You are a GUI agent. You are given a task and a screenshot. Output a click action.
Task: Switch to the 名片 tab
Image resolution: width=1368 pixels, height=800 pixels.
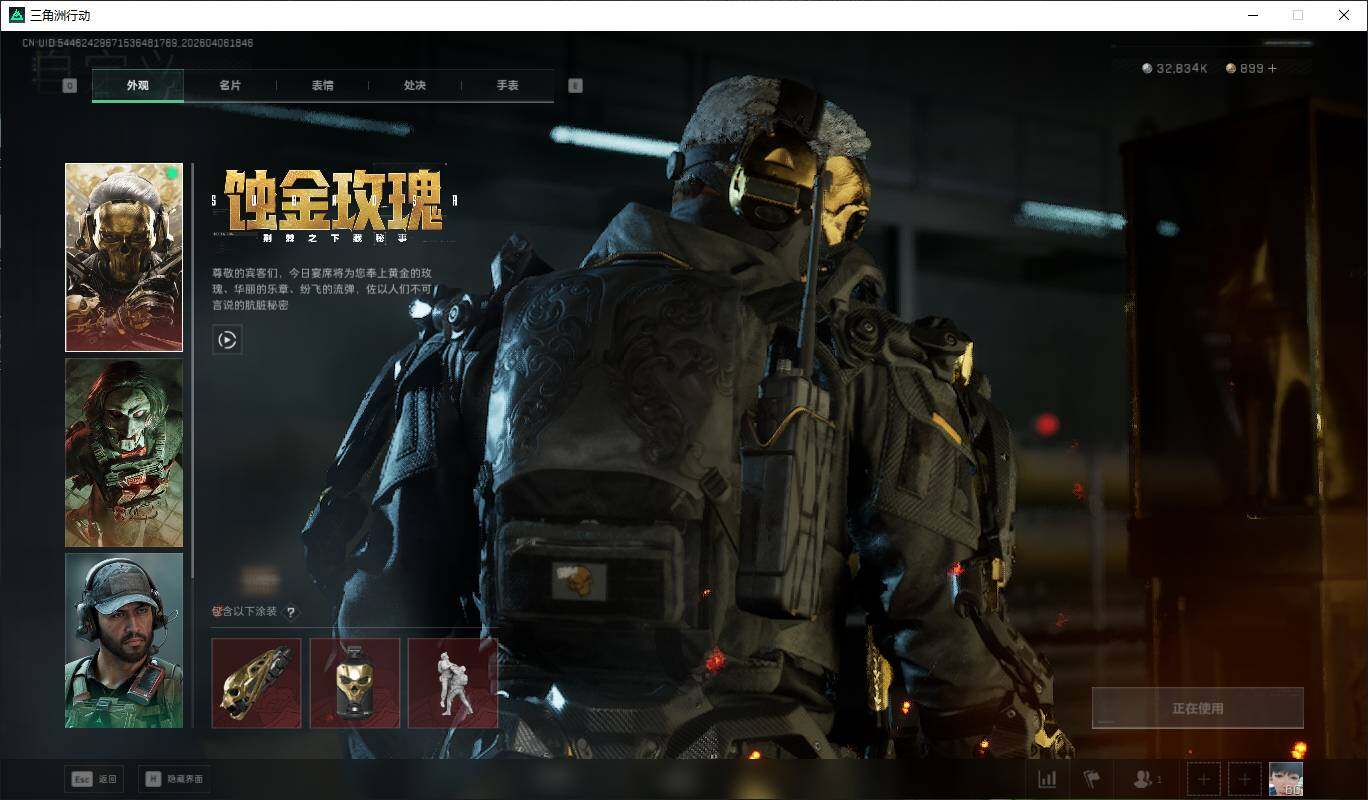pyautogui.click(x=230, y=86)
